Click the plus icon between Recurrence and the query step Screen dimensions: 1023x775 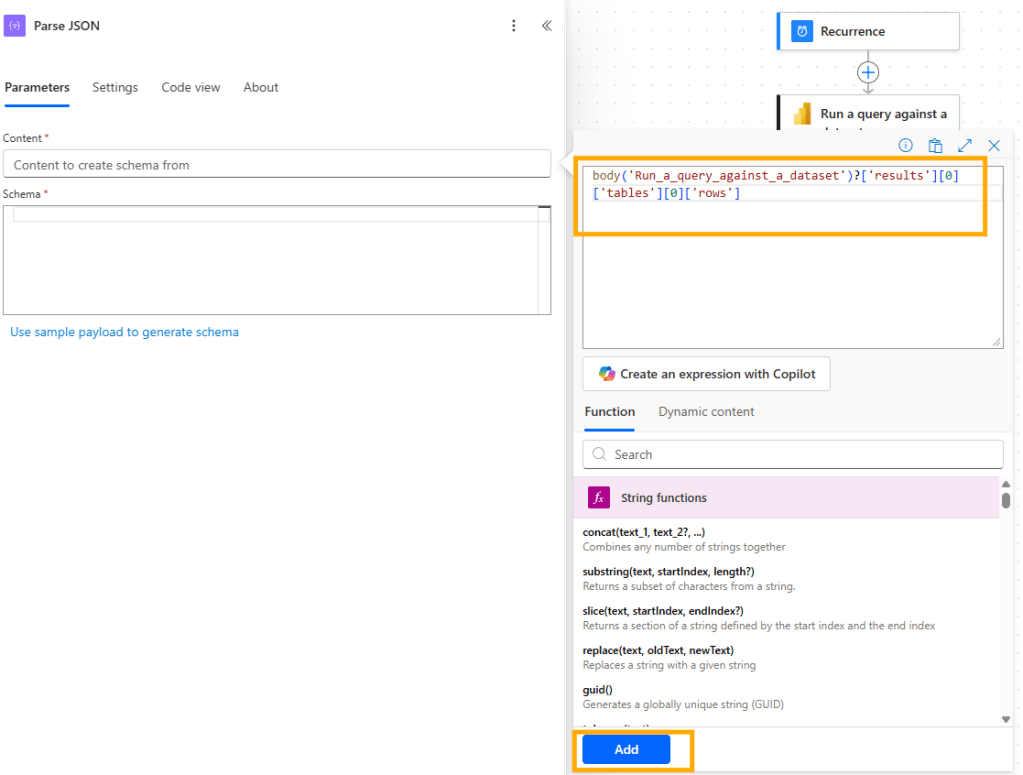click(x=867, y=73)
